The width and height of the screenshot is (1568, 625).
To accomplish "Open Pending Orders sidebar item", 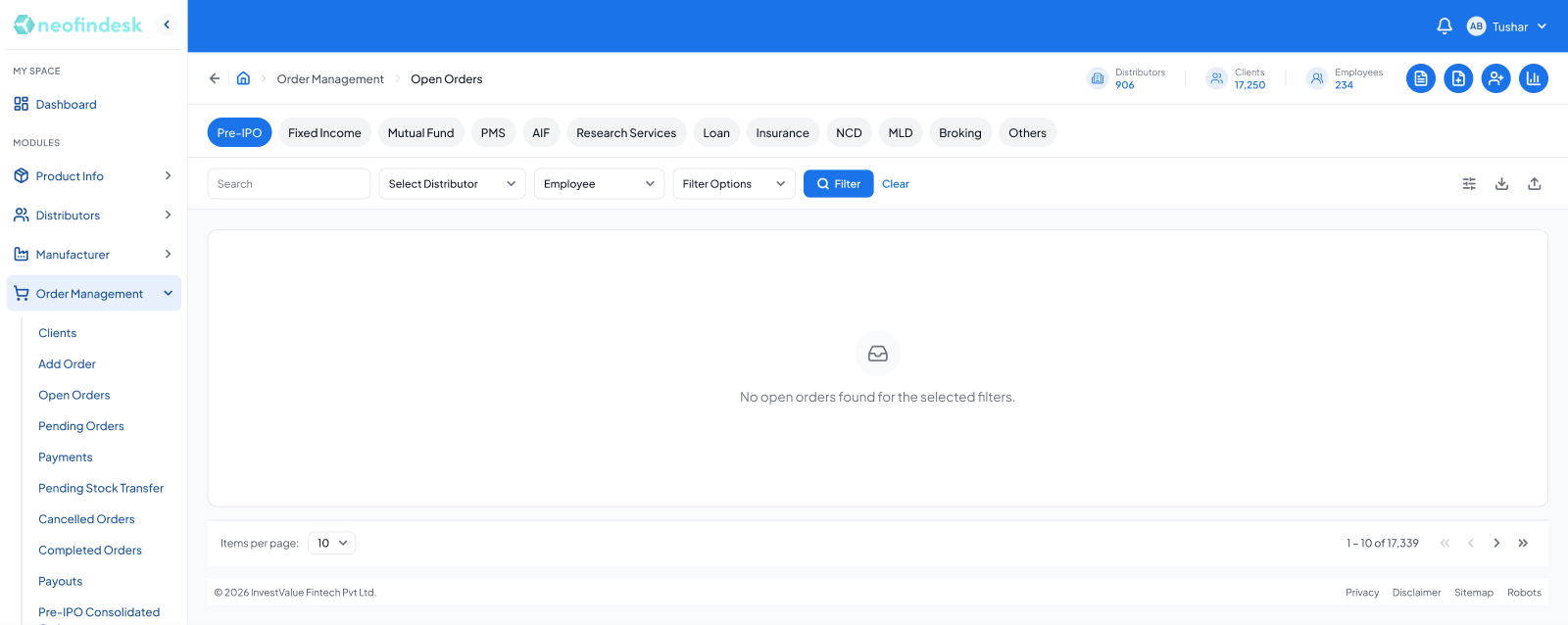I will click(81, 426).
